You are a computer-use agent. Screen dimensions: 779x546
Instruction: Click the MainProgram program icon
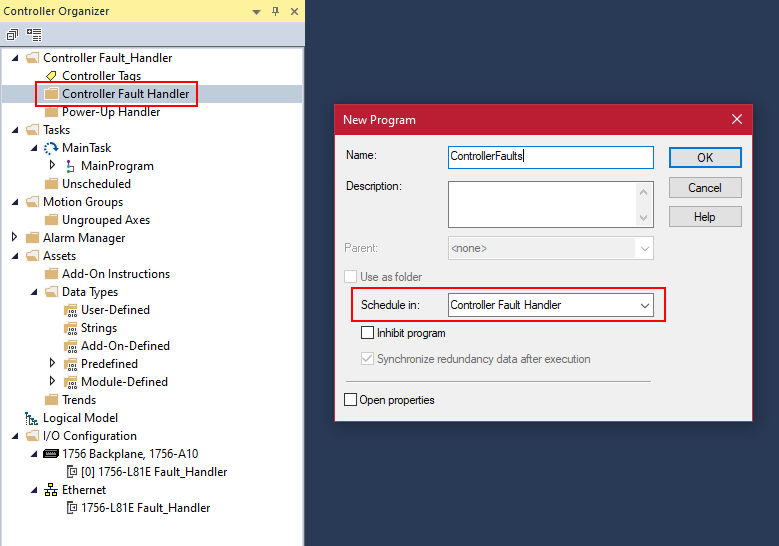[70, 166]
